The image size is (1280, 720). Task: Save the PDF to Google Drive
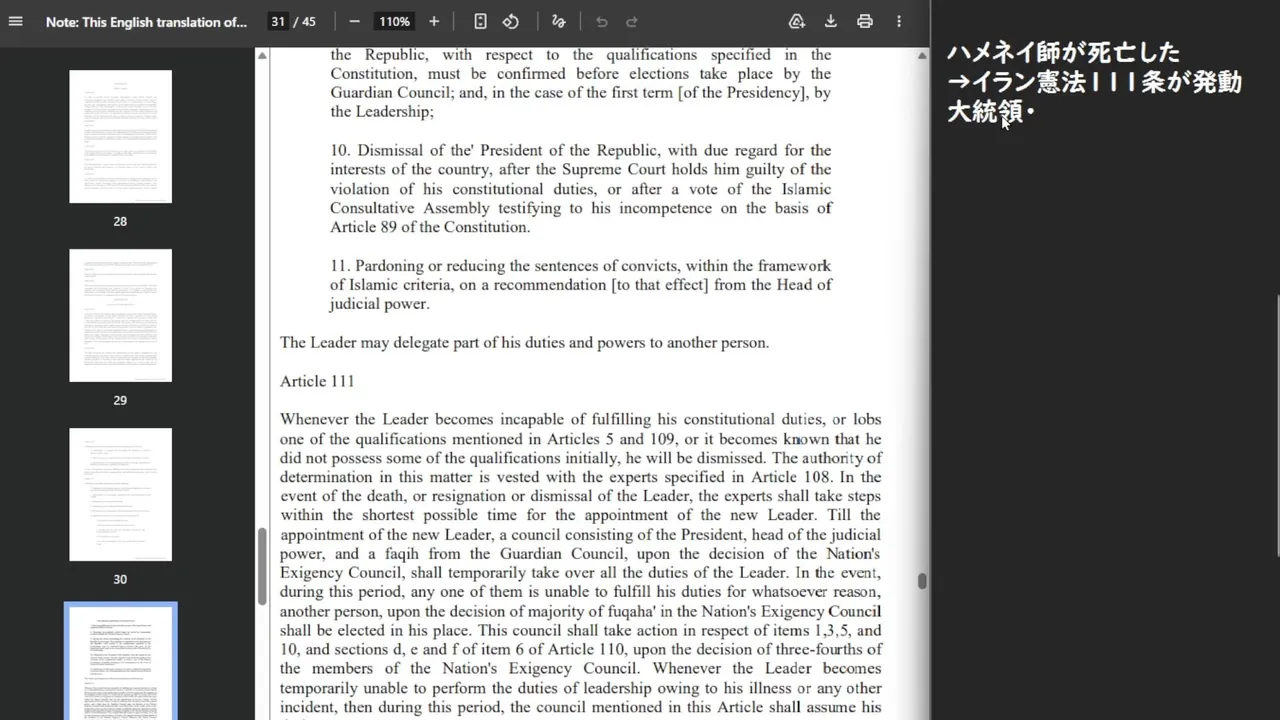797,21
